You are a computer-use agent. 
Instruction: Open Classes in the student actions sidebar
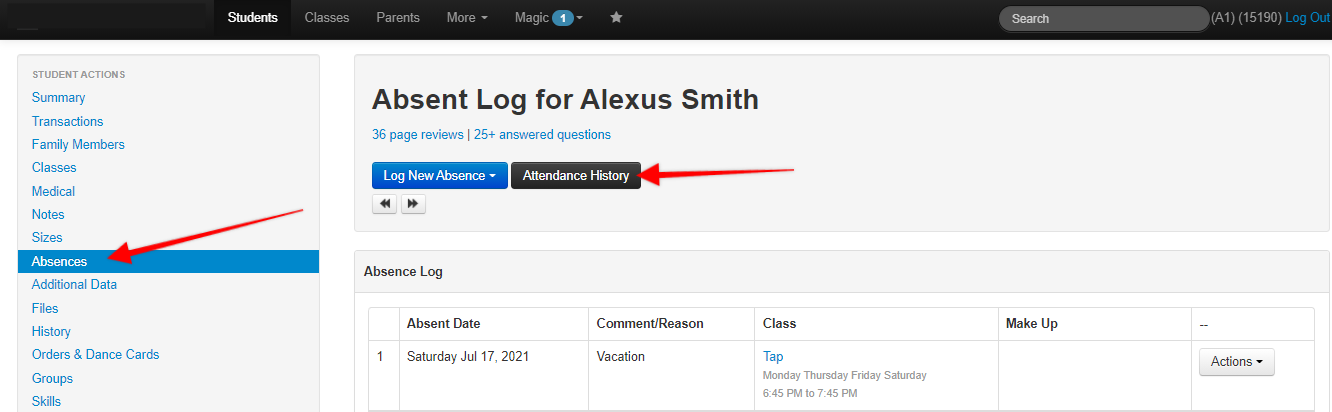tap(54, 168)
